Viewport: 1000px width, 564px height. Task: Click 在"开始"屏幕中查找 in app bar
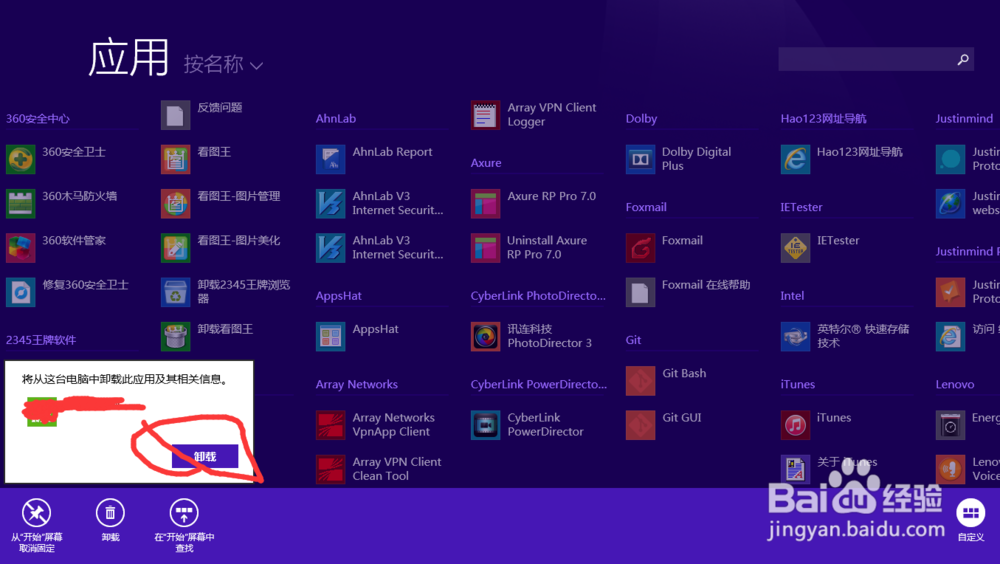[x=184, y=526]
